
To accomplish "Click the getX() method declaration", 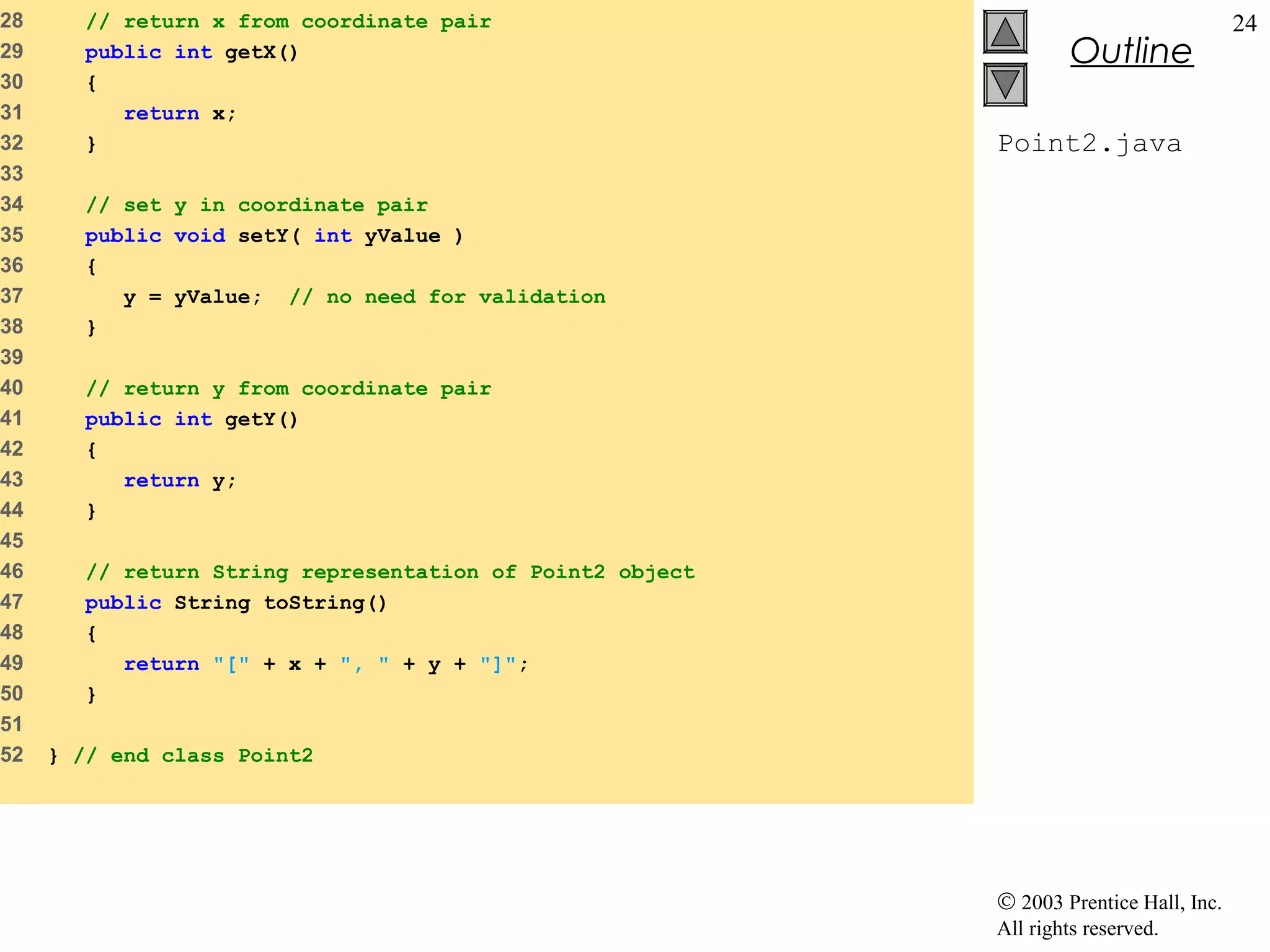I will click(191, 52).
